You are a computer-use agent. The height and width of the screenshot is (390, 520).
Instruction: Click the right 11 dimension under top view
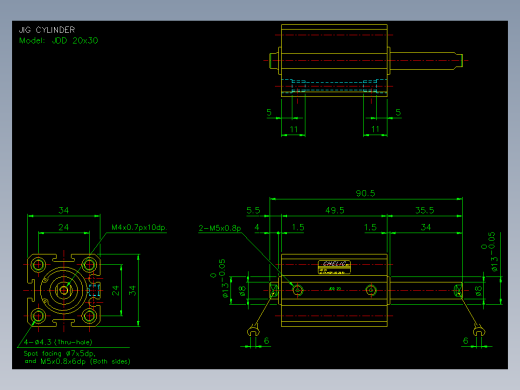pos(375,129)
